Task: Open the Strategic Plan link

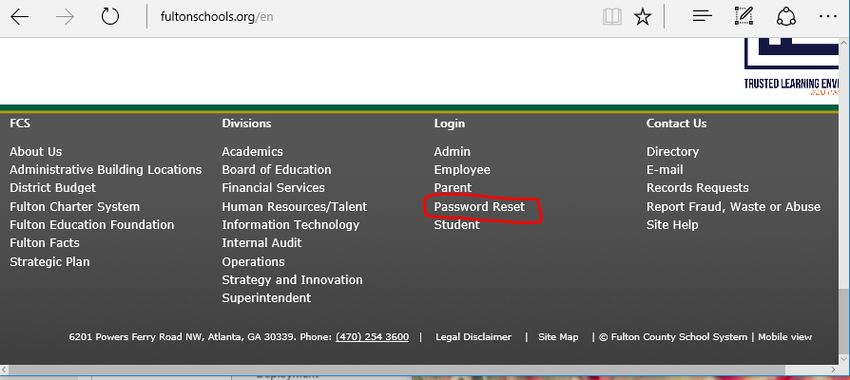Action: [x=50, y=262]
